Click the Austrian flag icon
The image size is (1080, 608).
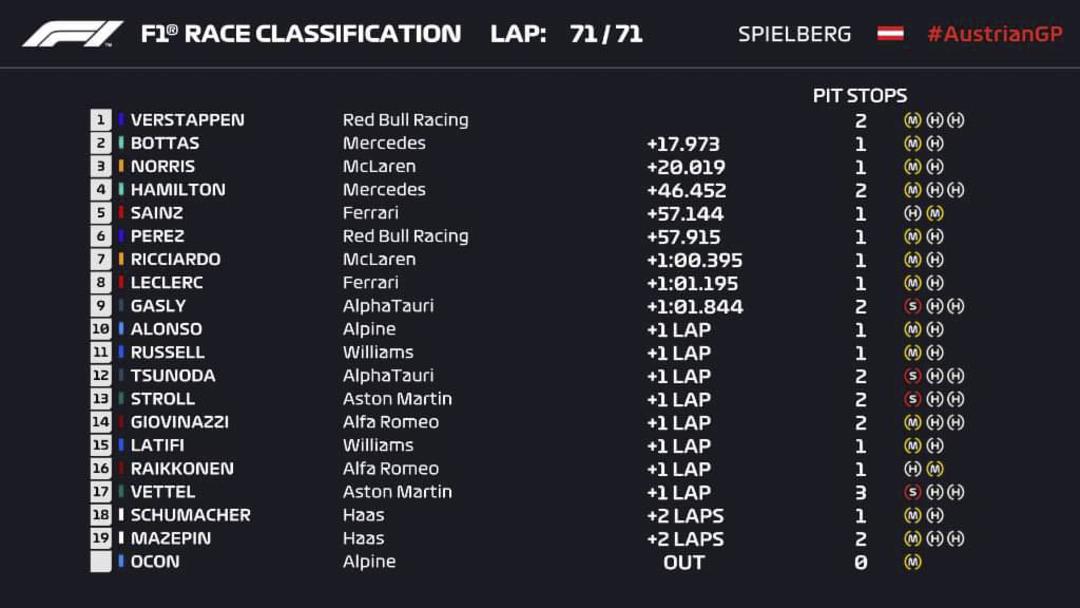890,33
